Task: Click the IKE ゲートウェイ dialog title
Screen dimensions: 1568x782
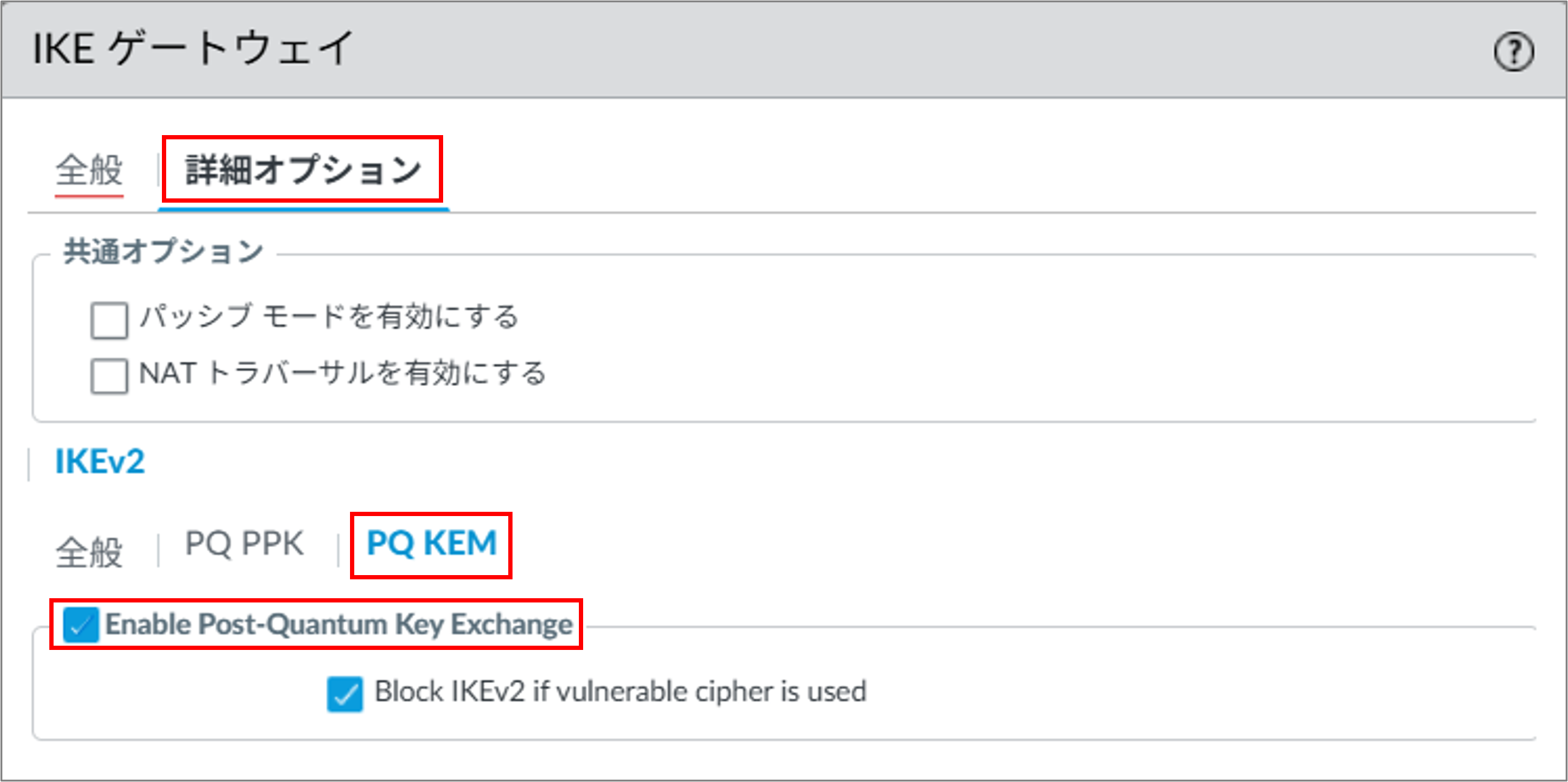Action: pyautogui.click(x=193, y=48)
